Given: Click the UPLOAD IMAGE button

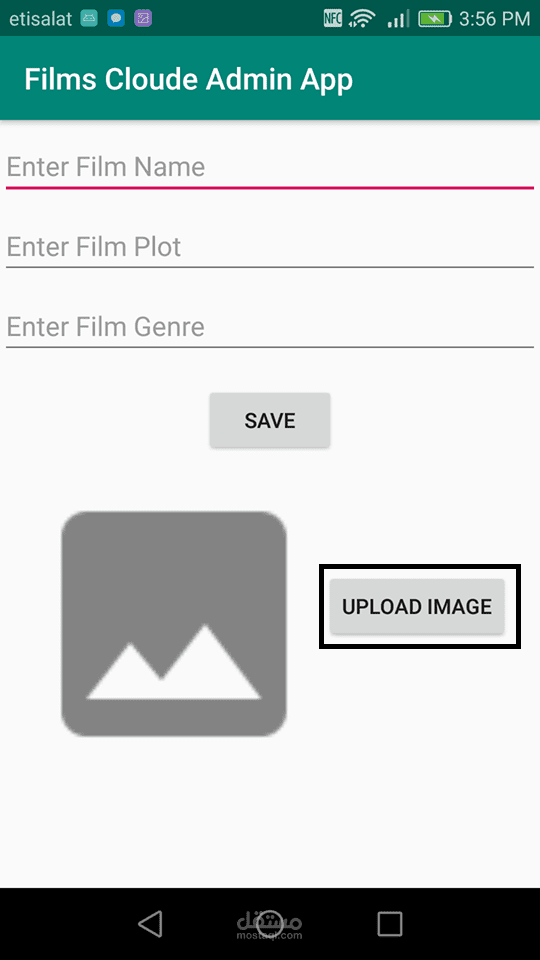Looking at the screenshot, I should click(x=417, y=606).
